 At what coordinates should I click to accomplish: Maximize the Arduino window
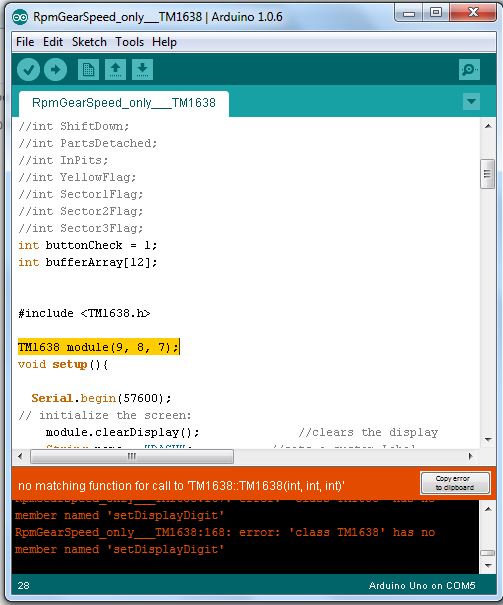[436, 13]
